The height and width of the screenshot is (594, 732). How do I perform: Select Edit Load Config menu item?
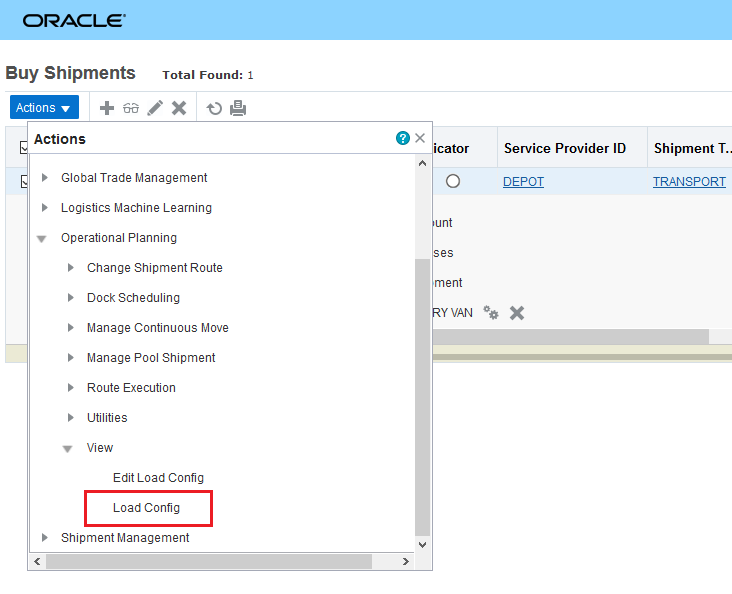tap(158, 478)
